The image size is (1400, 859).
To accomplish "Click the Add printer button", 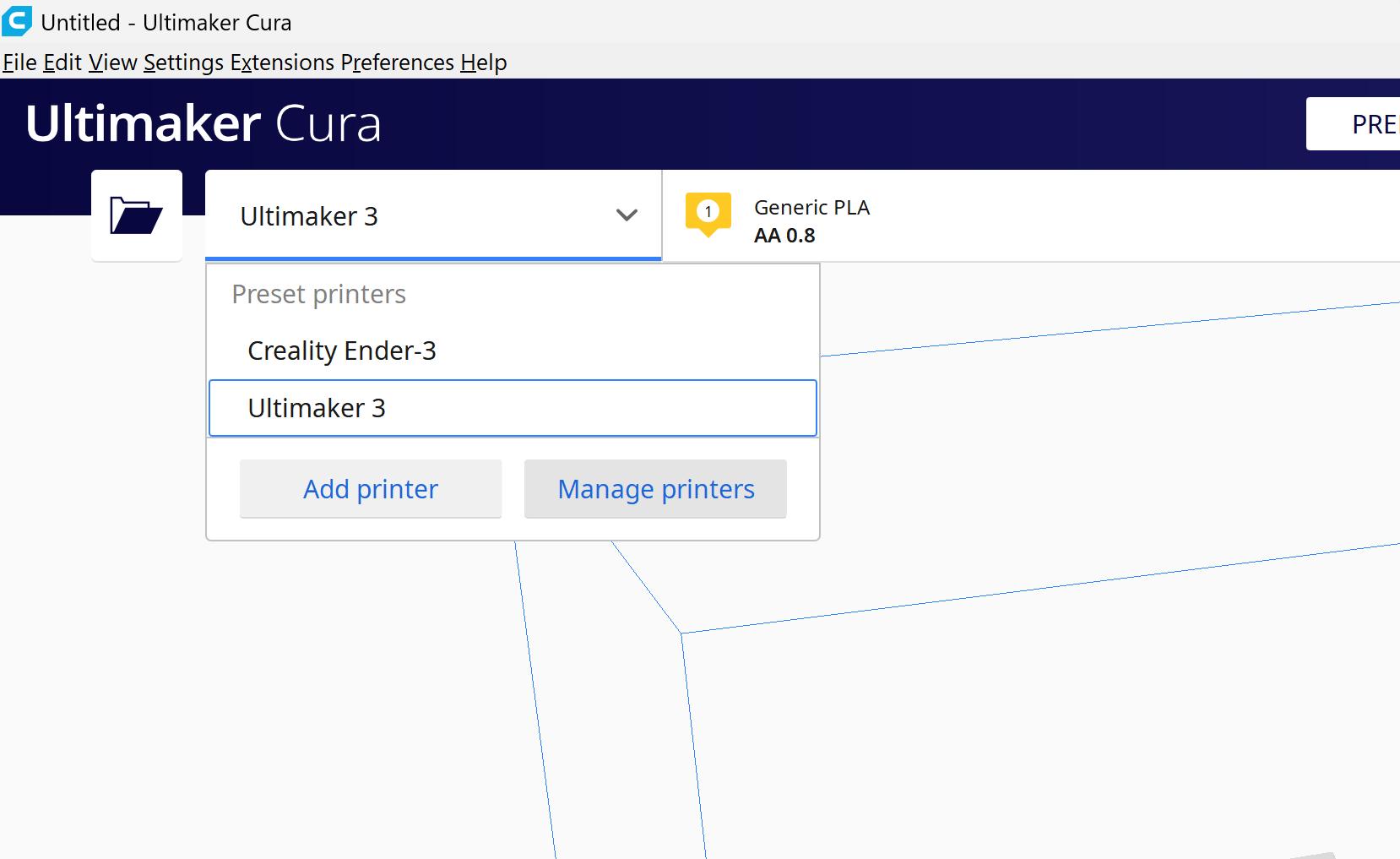I will (371, 489).
